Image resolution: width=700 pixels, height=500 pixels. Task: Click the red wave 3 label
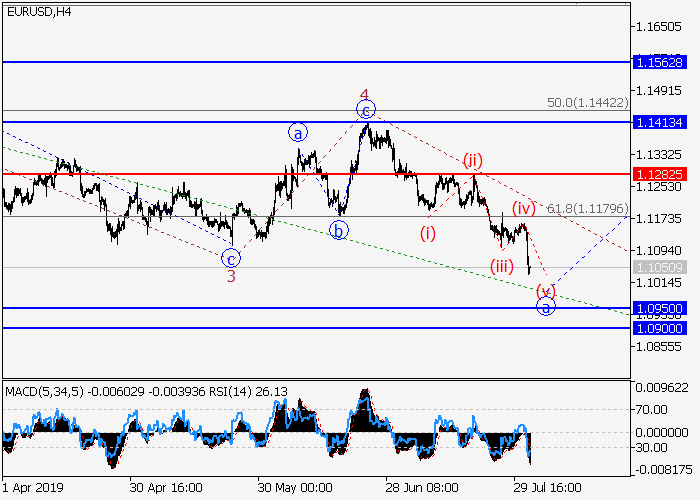[x=231, y=276]
